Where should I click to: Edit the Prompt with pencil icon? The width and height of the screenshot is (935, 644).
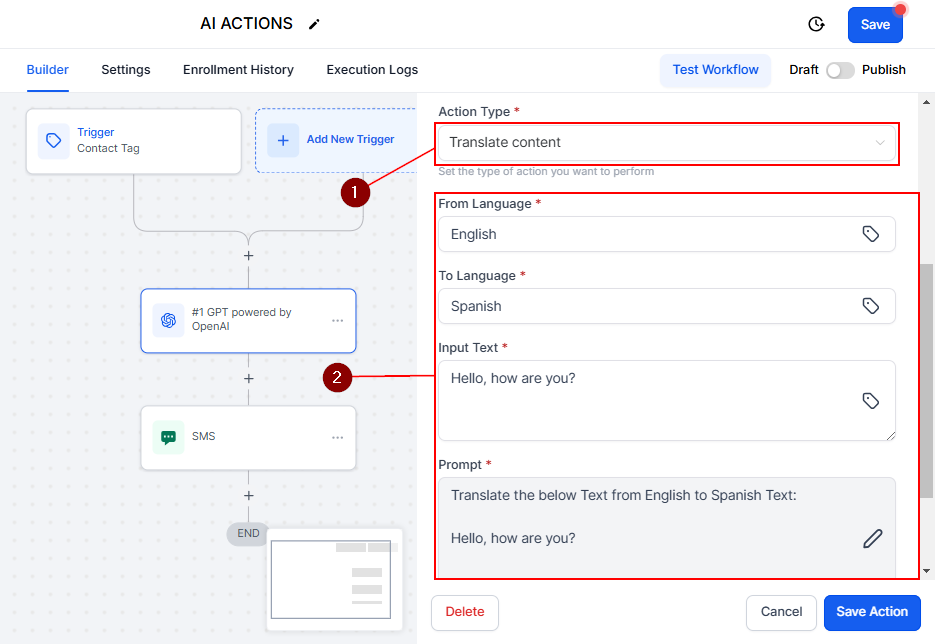click(872, 538)
